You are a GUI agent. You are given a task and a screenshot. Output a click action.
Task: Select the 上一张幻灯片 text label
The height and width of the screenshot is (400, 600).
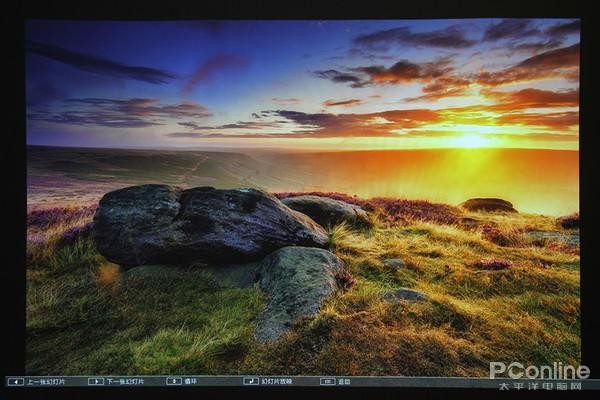[x=46, y=381]
